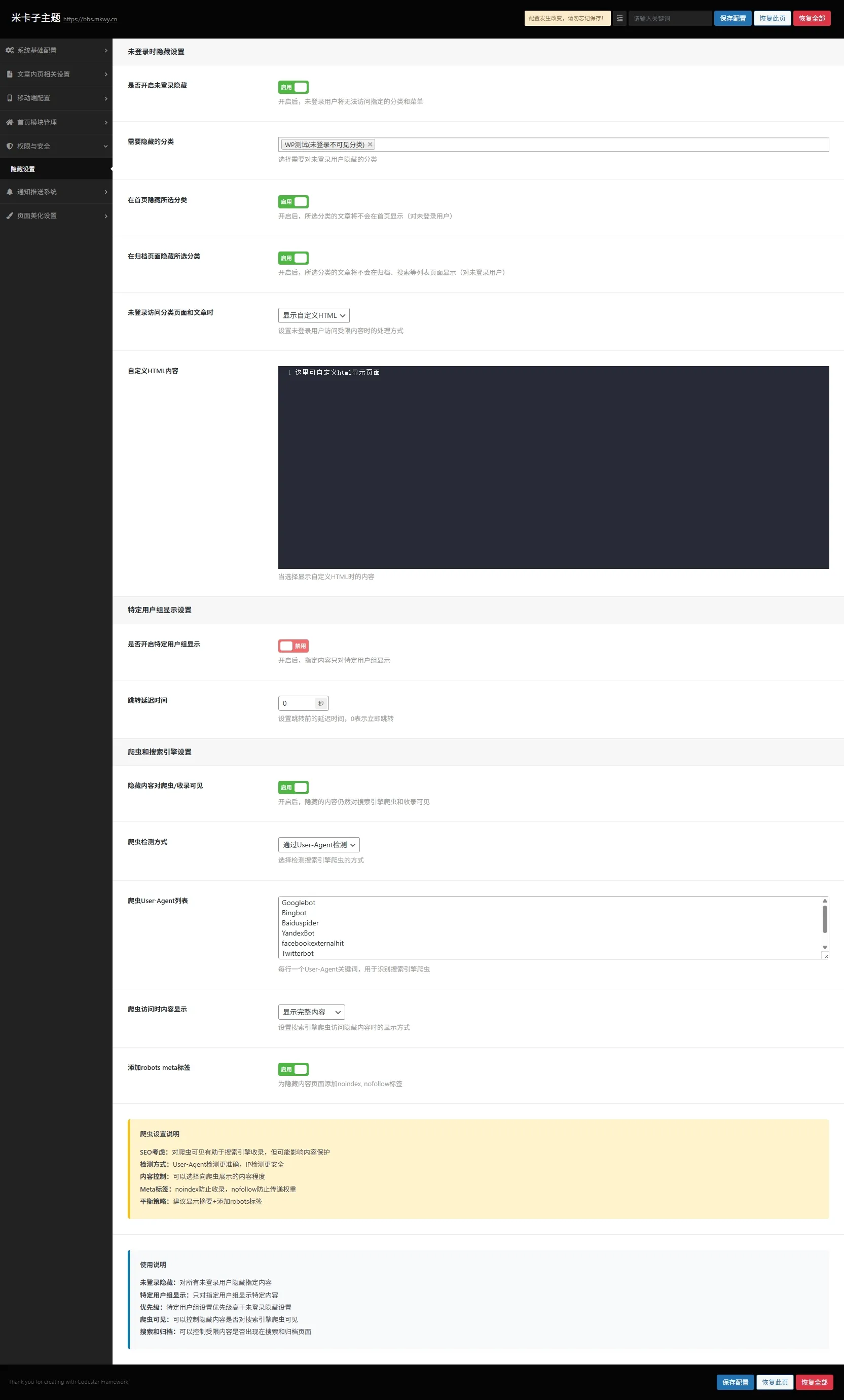The image size is (844, 1400).
Task: Click the gears icon beside 系统基础配置
Action: (x=10, y=51)
